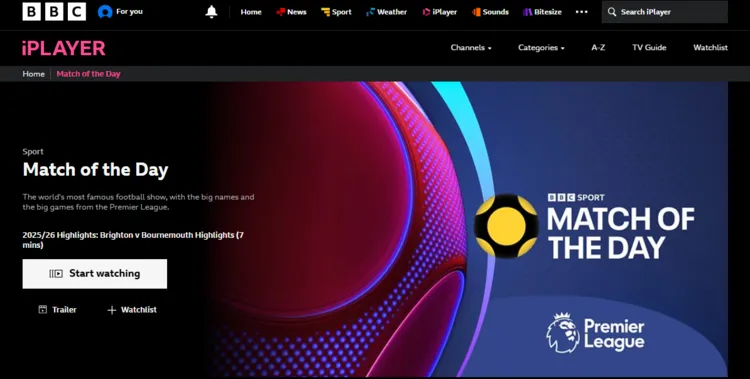Viewport: 750px width, 379px height.
Task: Open the A-Z listing
Action: coord(598,47)
